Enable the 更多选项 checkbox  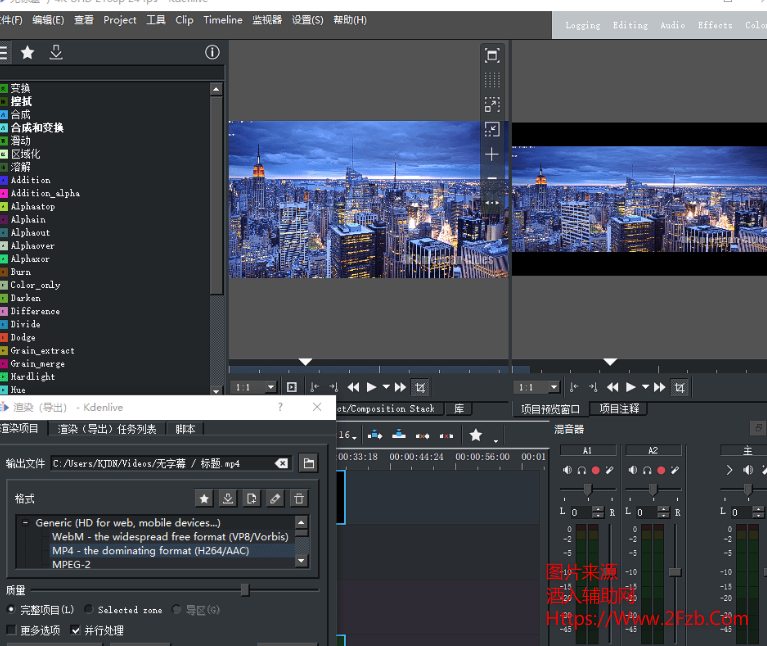coord(11,631)
